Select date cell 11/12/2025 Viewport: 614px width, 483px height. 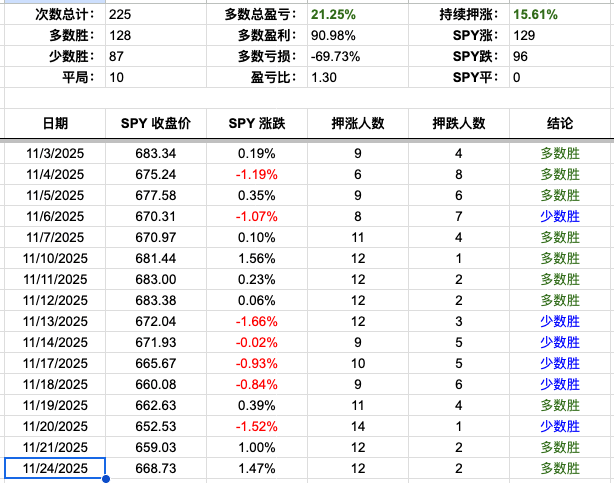[x=55, y=300]
